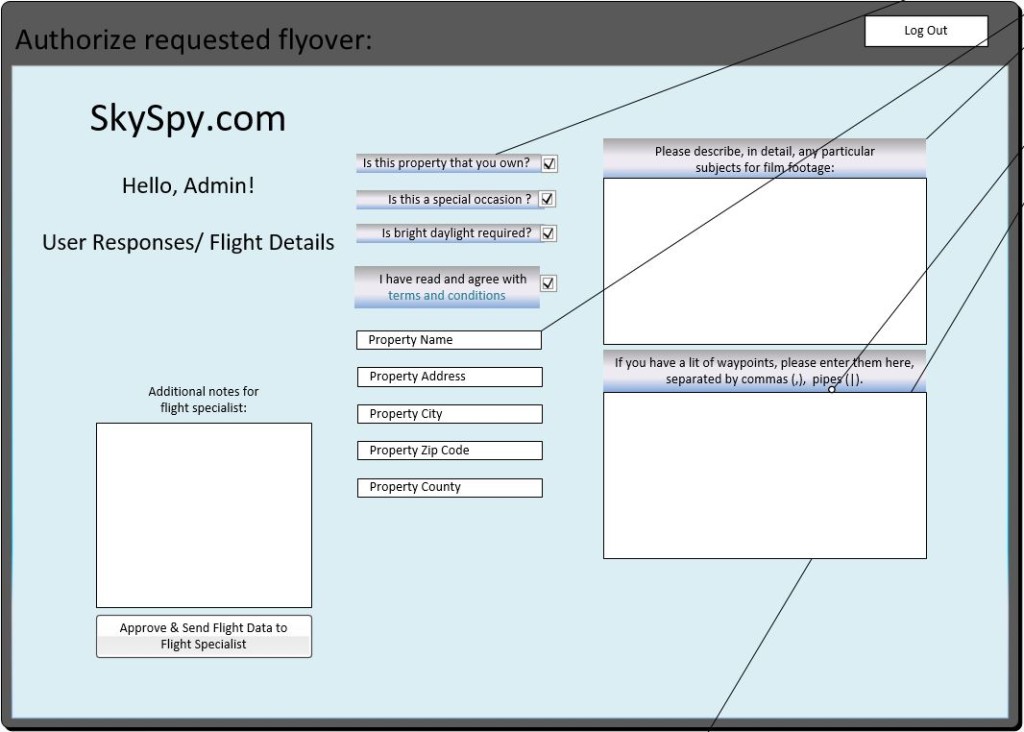Click the waypoints instructions header
1024x732 pixels.
[764, 371]
